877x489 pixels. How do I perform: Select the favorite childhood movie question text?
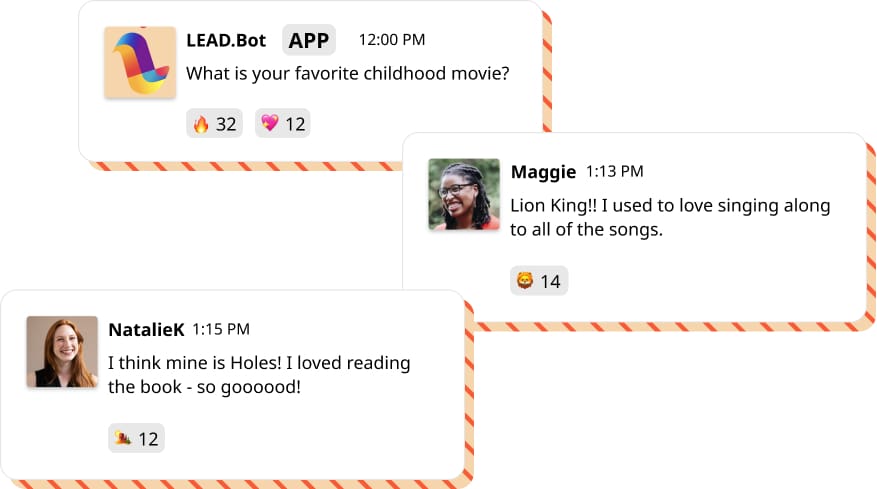(x=348, y=73)
